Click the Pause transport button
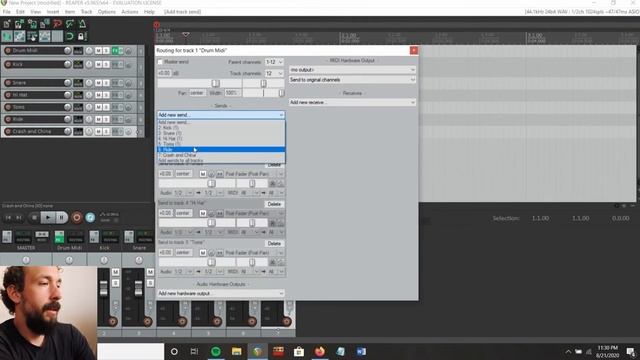The height and width of the screenshot is (360, 640). (x=61, y=218)
